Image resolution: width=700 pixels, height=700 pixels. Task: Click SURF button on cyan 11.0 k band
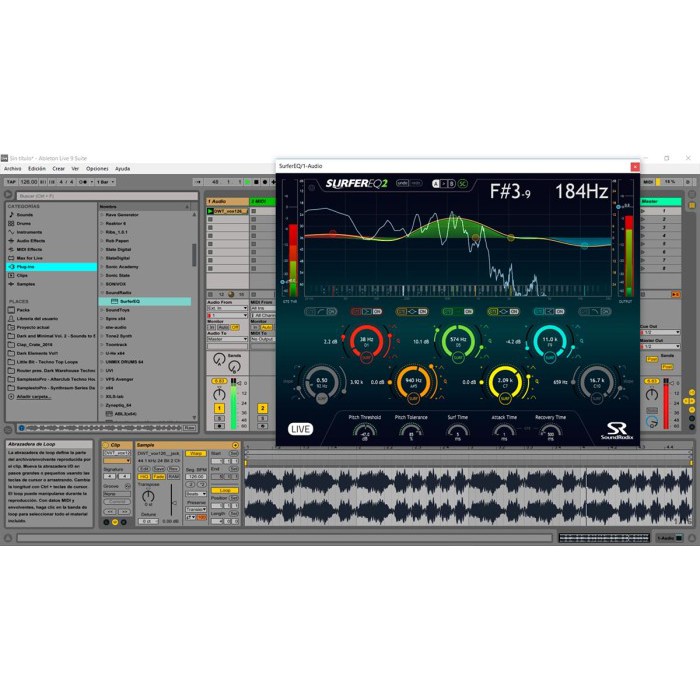(550, 358)
